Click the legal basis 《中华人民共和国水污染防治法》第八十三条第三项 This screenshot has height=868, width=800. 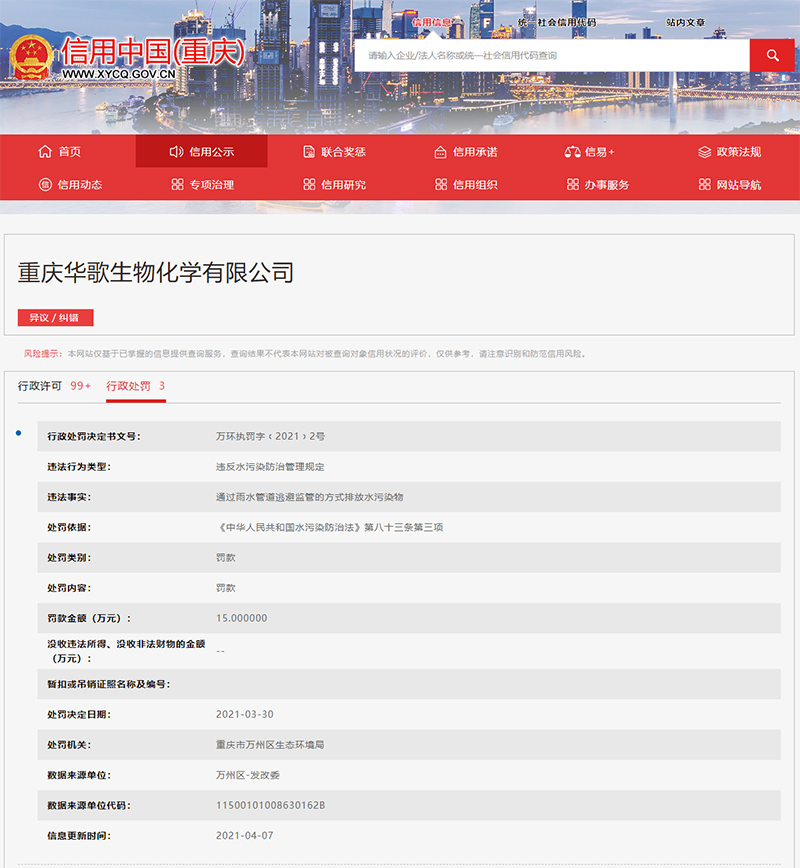point(329,527)
